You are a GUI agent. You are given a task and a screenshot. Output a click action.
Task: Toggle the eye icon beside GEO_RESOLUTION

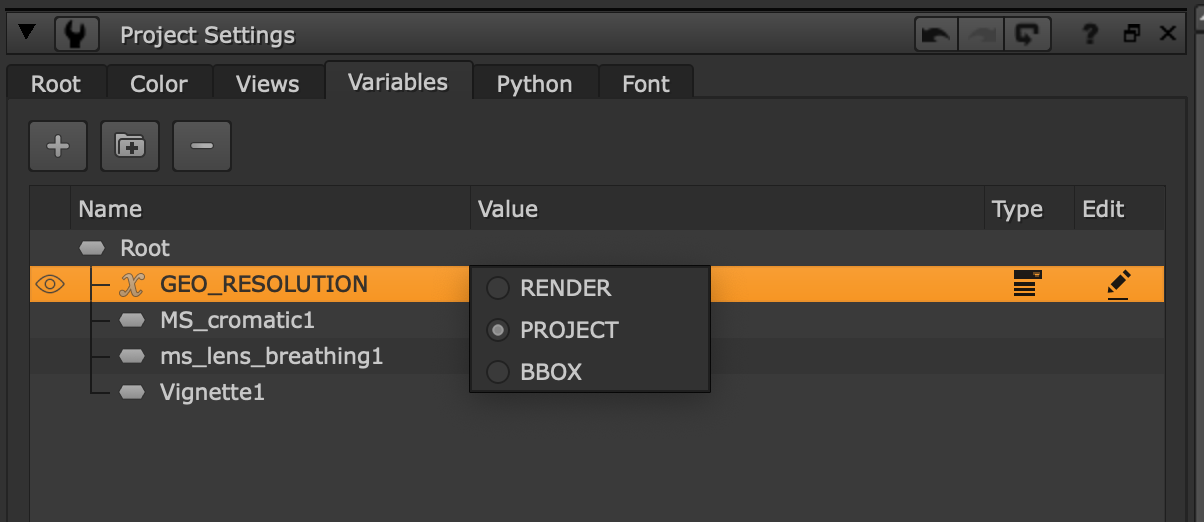[50, 285]
